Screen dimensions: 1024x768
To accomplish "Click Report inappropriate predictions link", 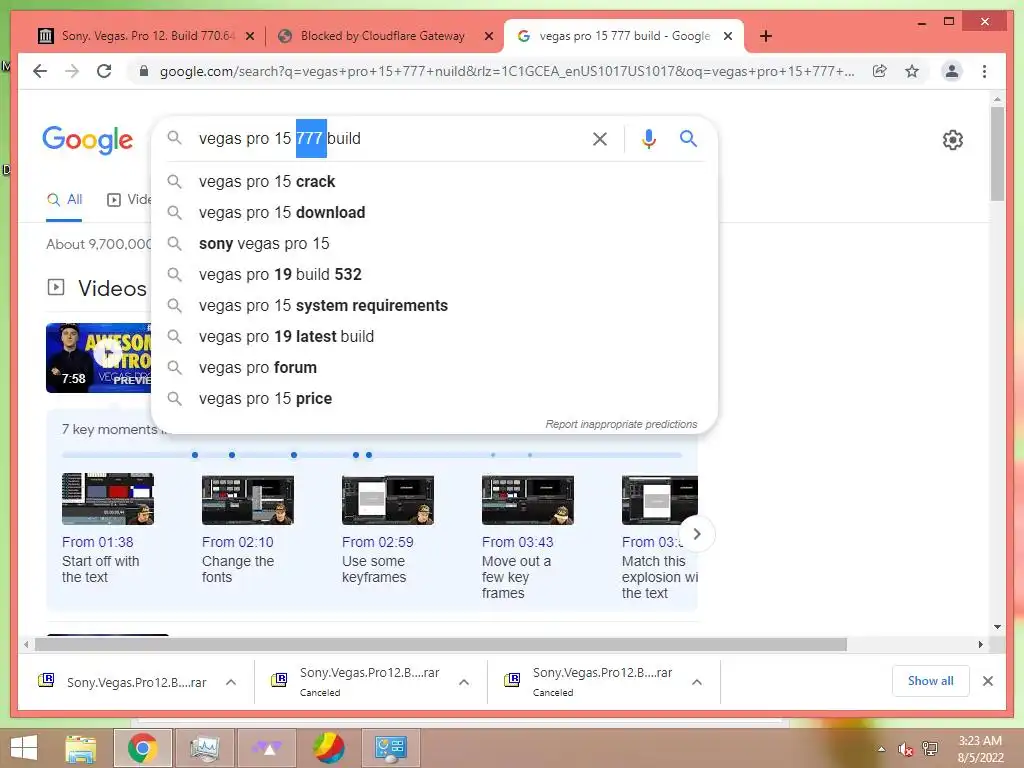I will click(x=621, y=424).
